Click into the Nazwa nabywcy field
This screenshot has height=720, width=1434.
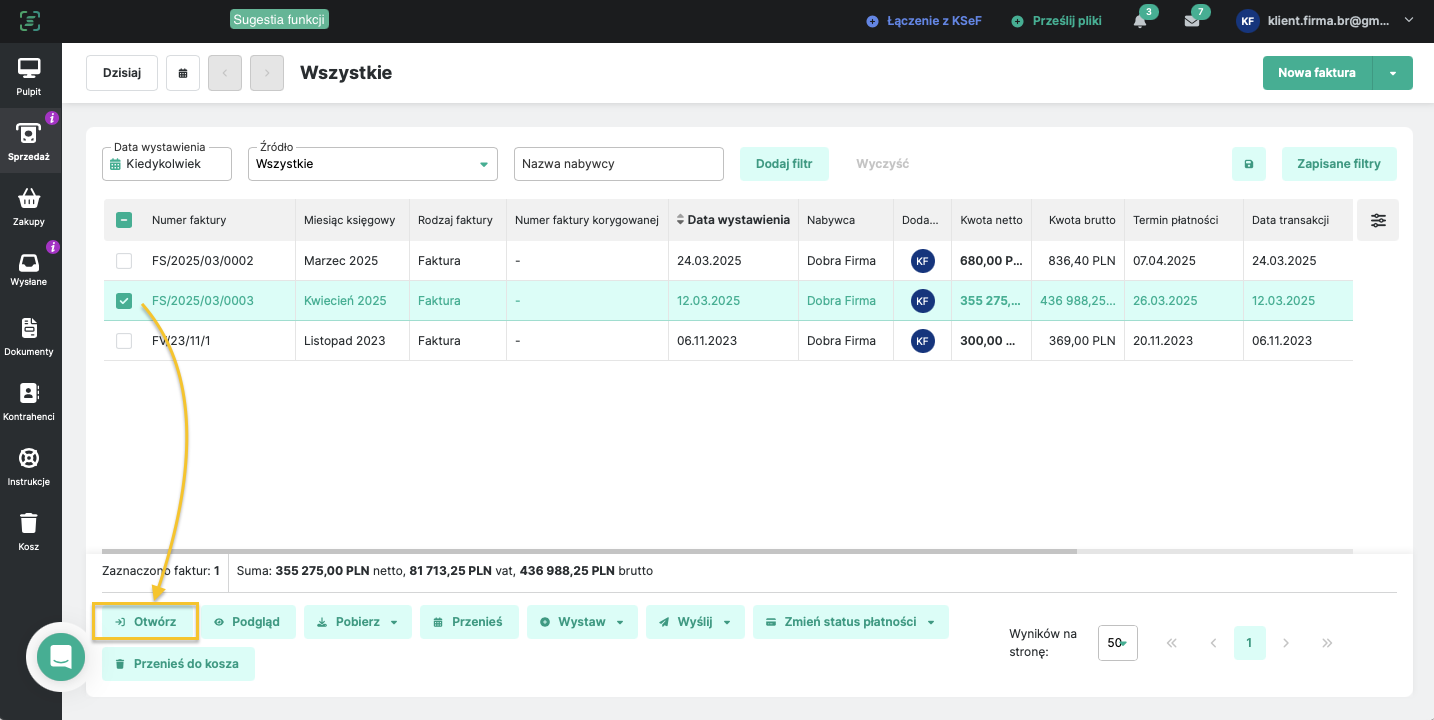tap(618, 164)
